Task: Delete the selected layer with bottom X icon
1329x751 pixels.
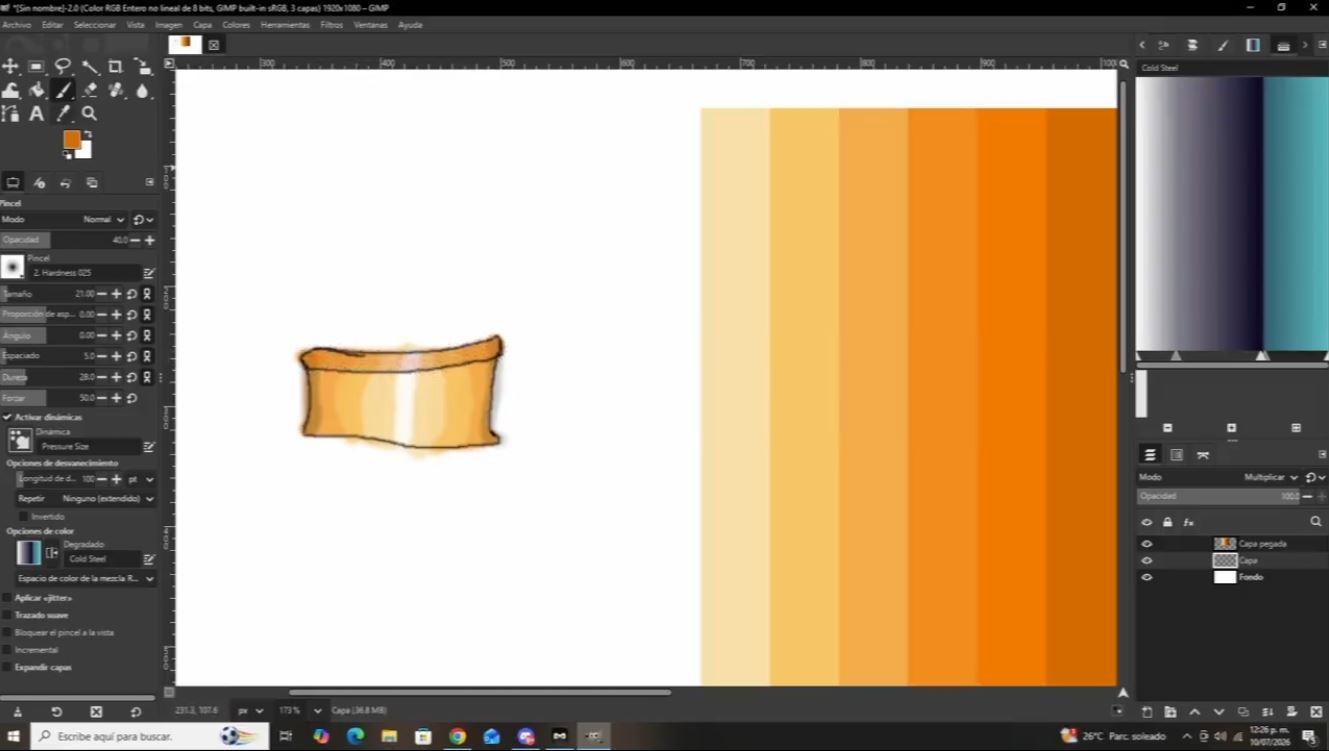Action: pyautogui.click(x=1316, y=712)
